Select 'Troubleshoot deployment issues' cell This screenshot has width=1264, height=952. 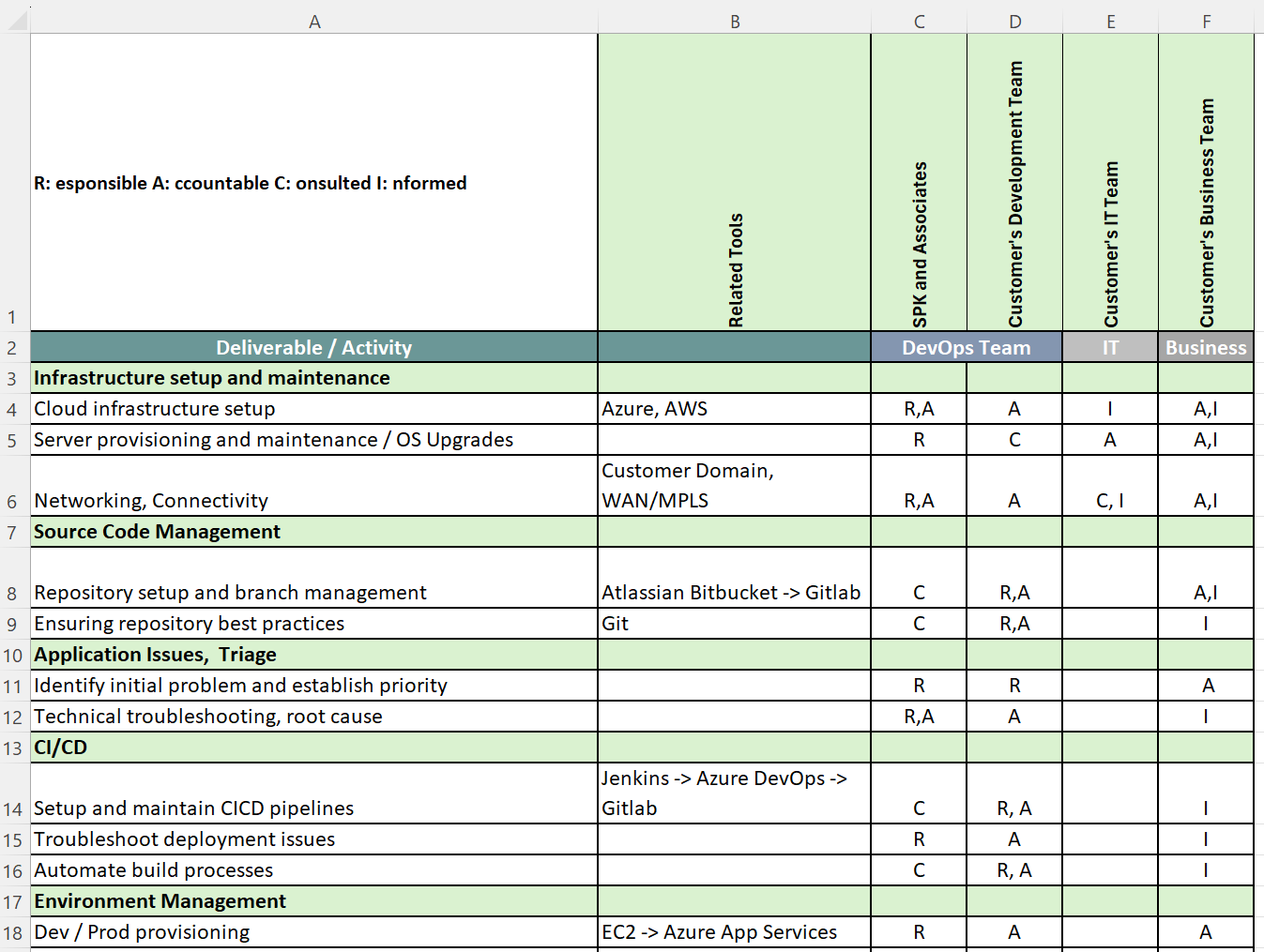(314, 839)
